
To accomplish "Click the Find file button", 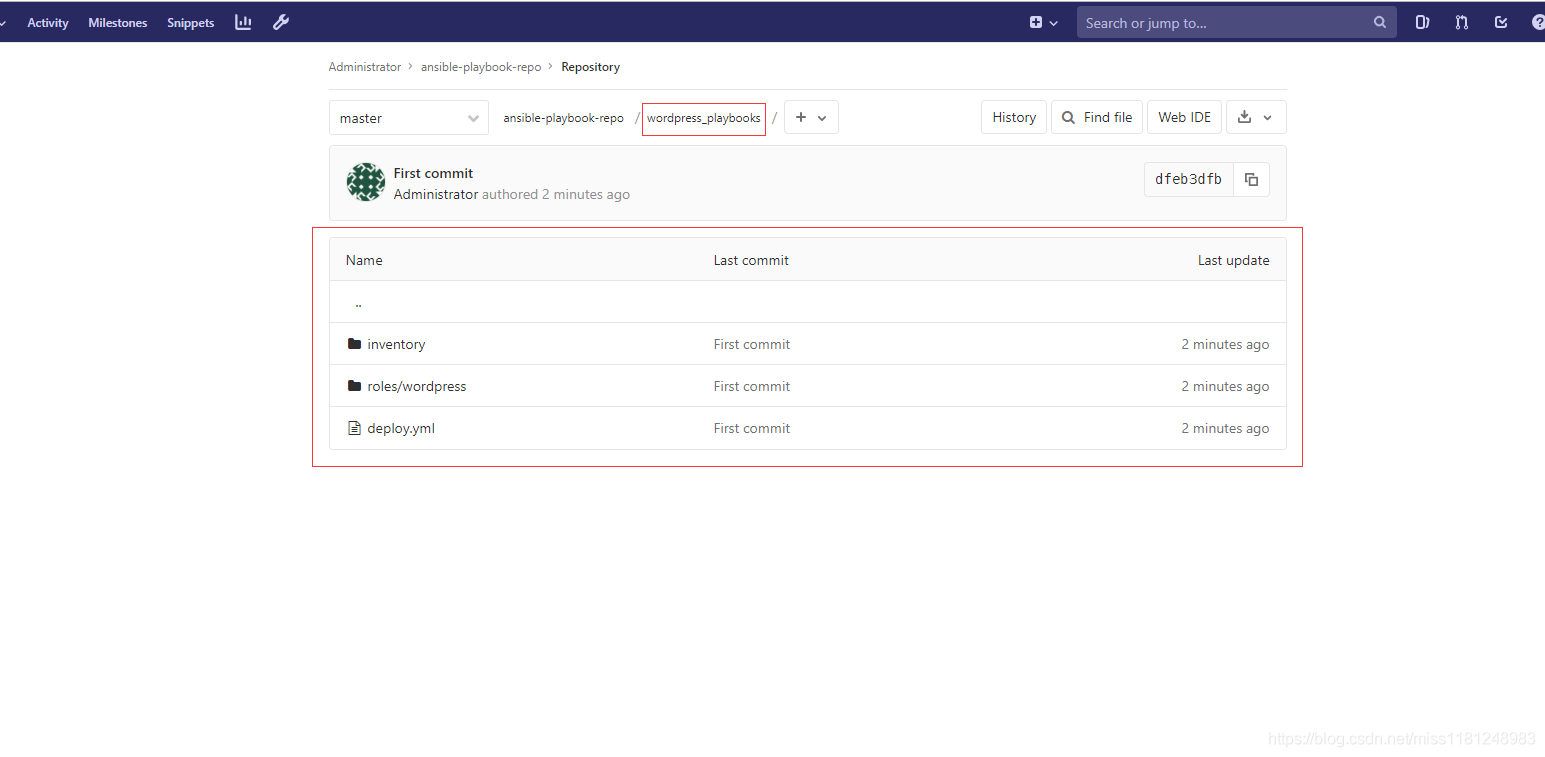I will click(1097, 117).
